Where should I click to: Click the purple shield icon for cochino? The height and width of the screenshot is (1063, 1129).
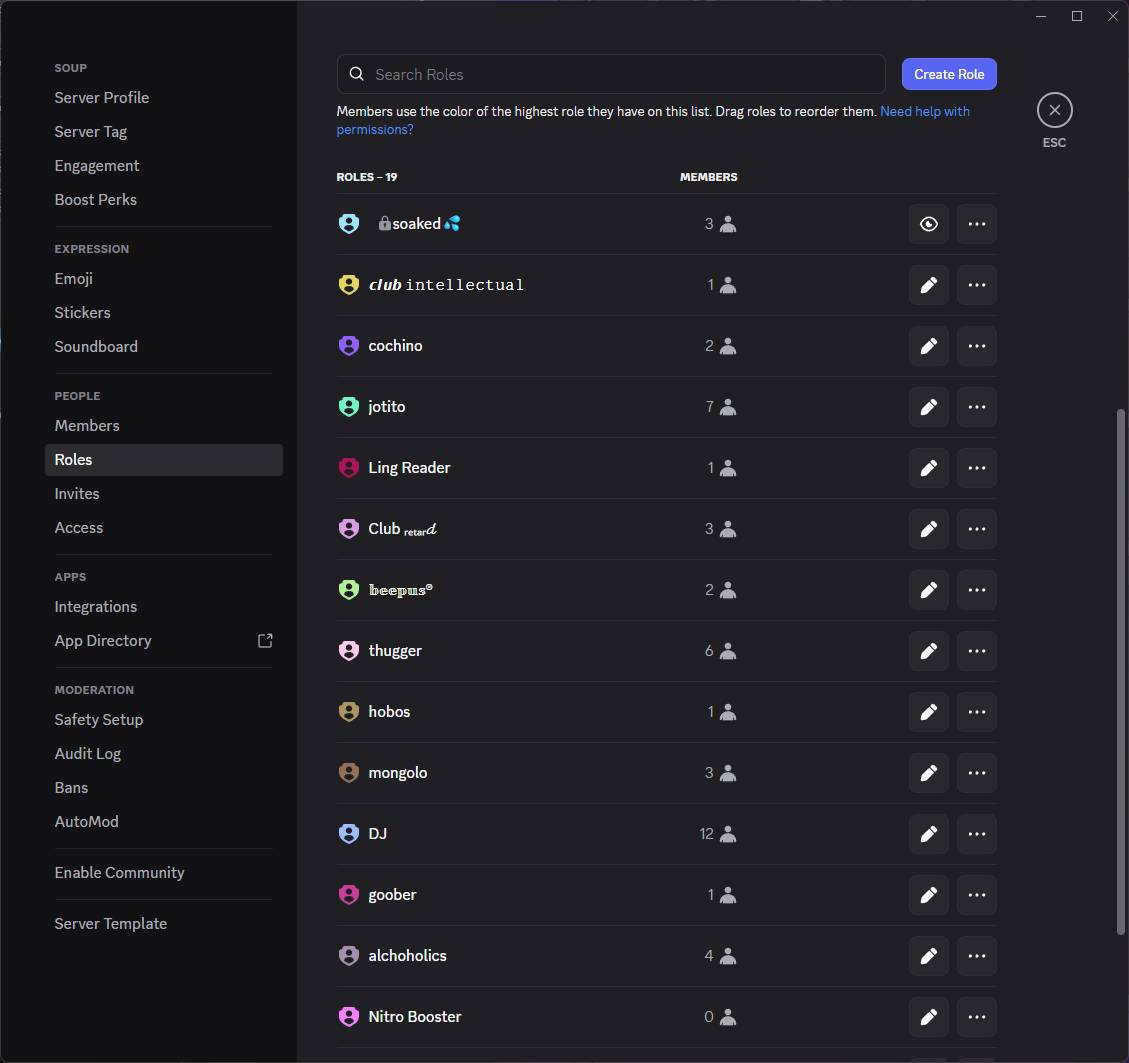coord(349,346)
